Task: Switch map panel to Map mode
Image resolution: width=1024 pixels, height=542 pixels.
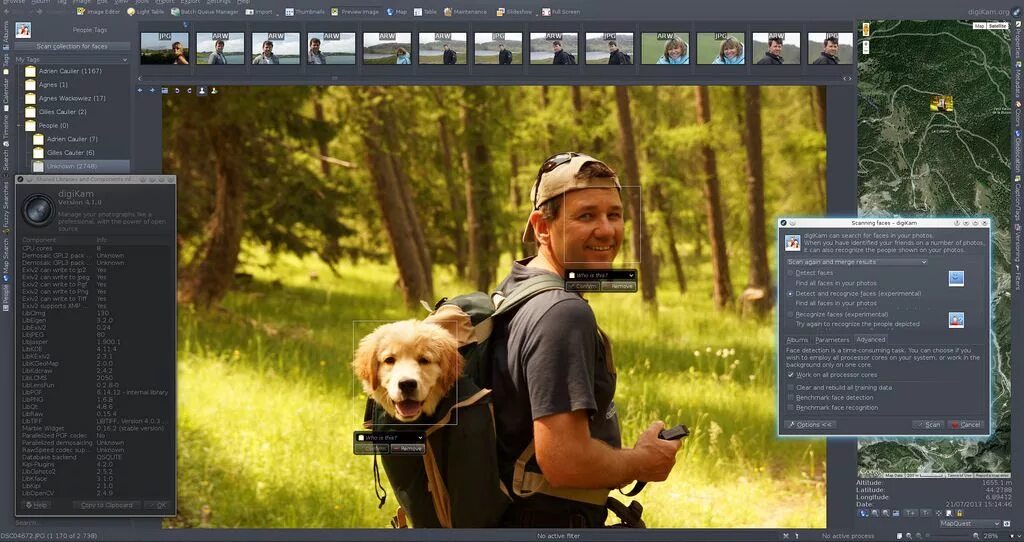Action: (x=980, y=25)
